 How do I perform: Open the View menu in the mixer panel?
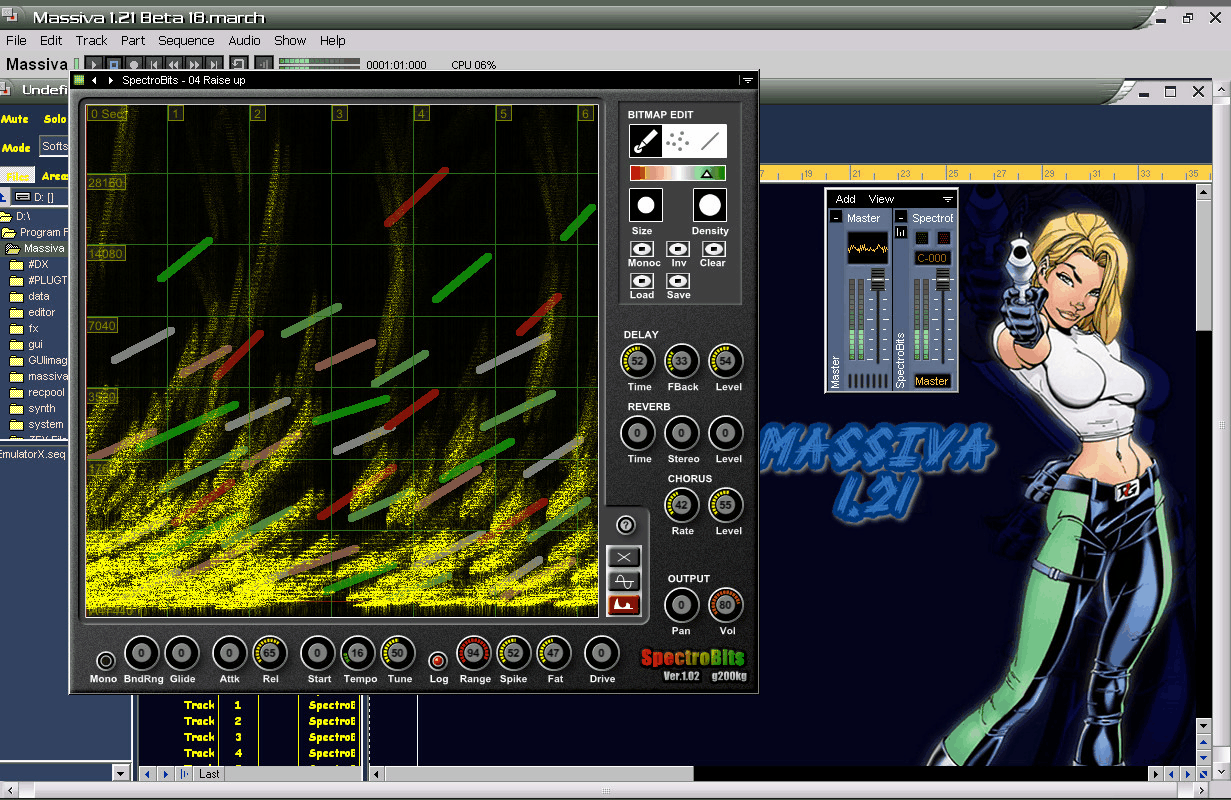pos(882,199)
